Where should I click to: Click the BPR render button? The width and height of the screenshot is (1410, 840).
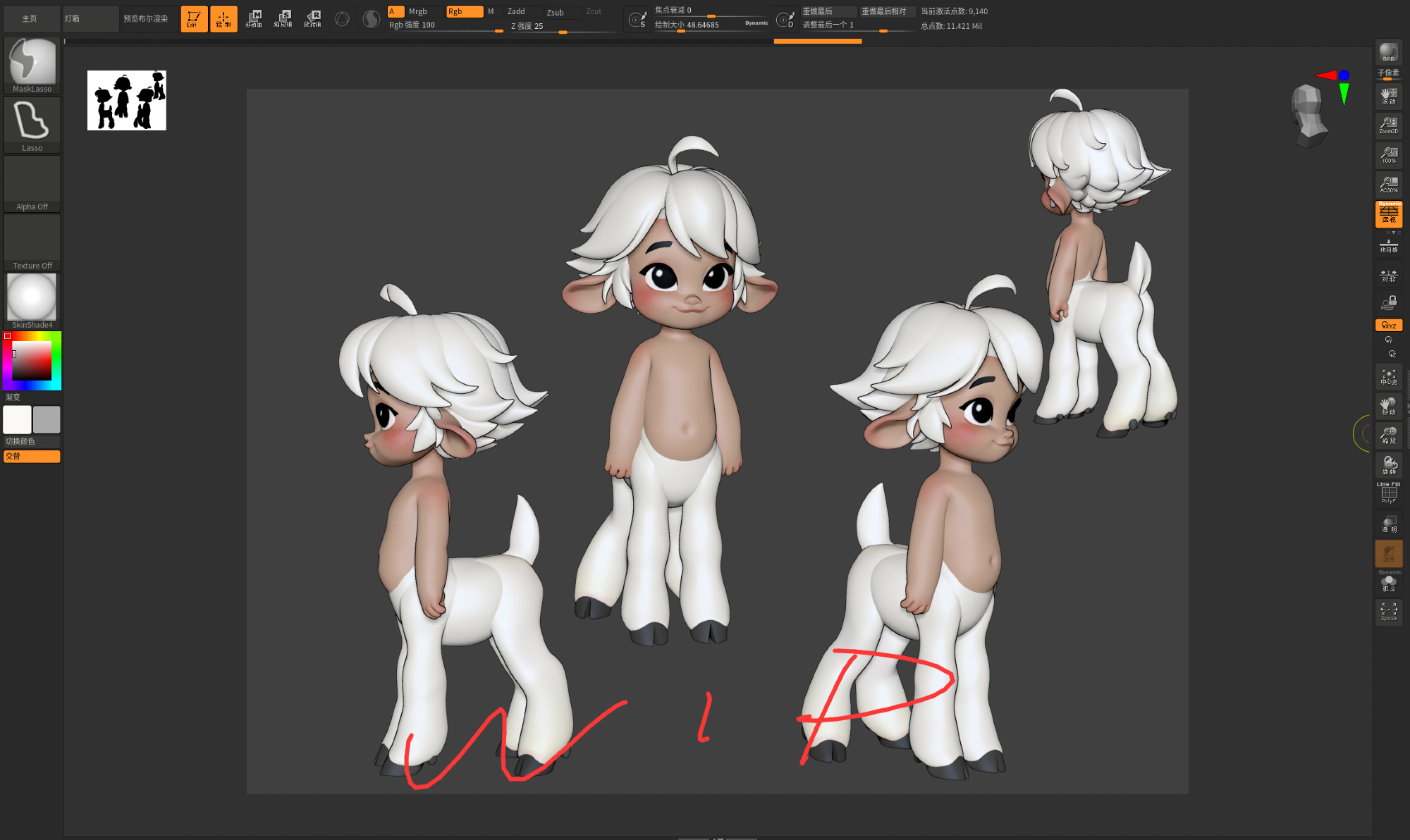point(1388,53)
